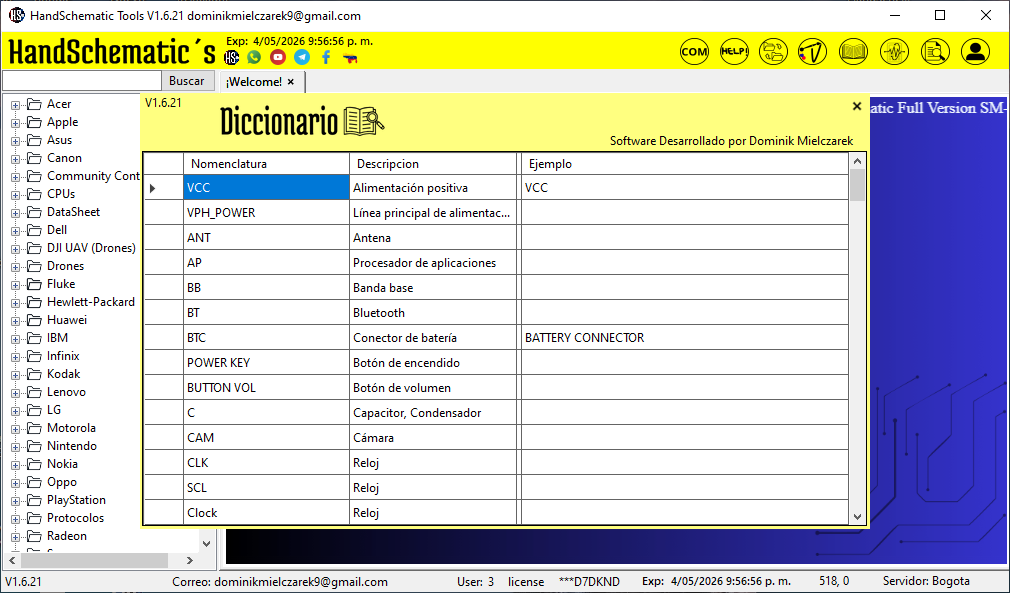Open the HELP! icon in toolbar
The width and height of the screenshot is (1010, 593).
click(x=734, y=52)
